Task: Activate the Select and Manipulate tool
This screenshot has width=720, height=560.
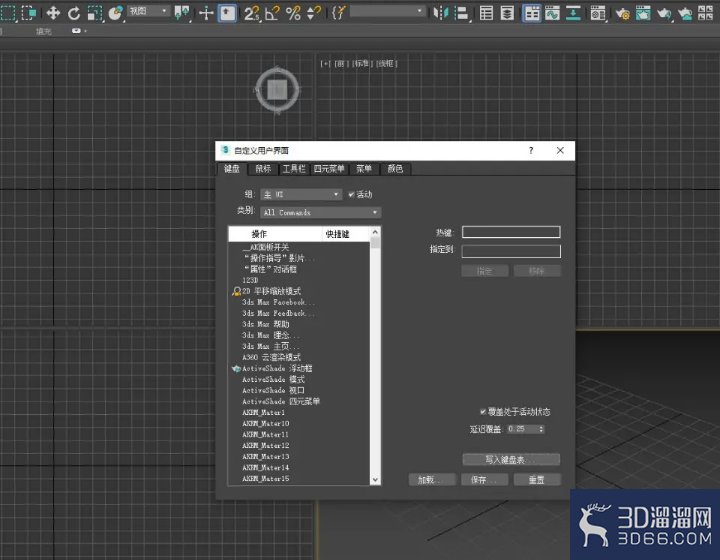Action: pos(206,13)
